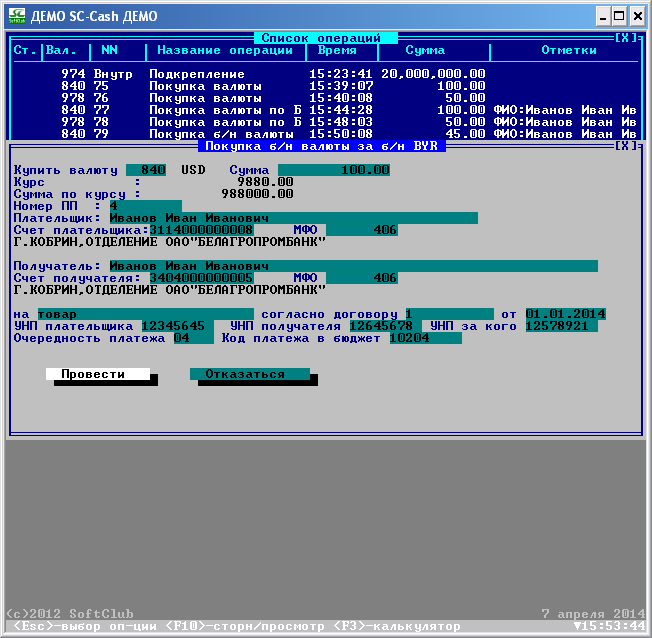This screenshot has height=638, width=652.
Task: Click the Сумма по курсу value 988000.00
Action: pyautogui.click(x=258, y=194)
